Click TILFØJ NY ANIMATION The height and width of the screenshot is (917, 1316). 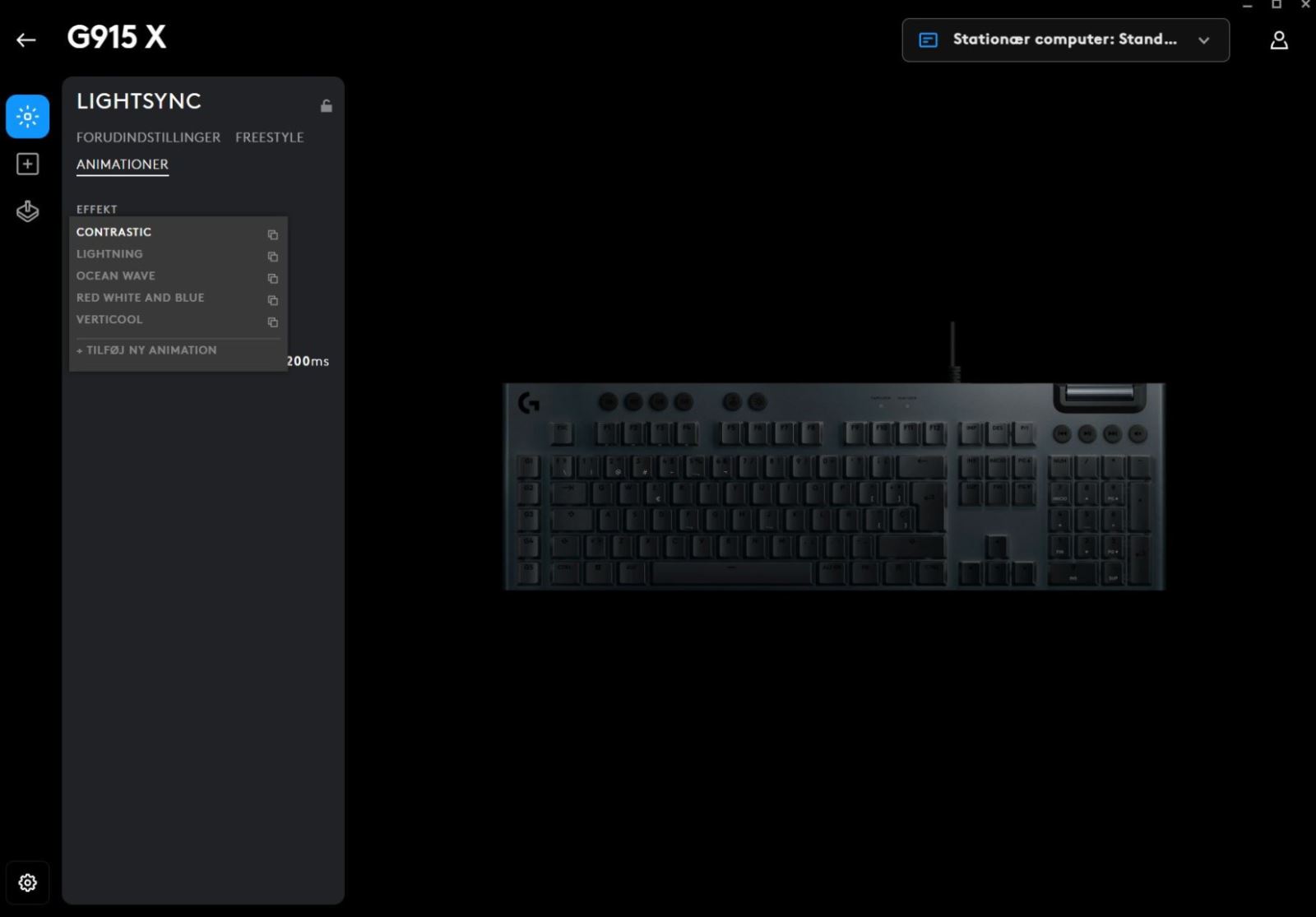(146, 350)
